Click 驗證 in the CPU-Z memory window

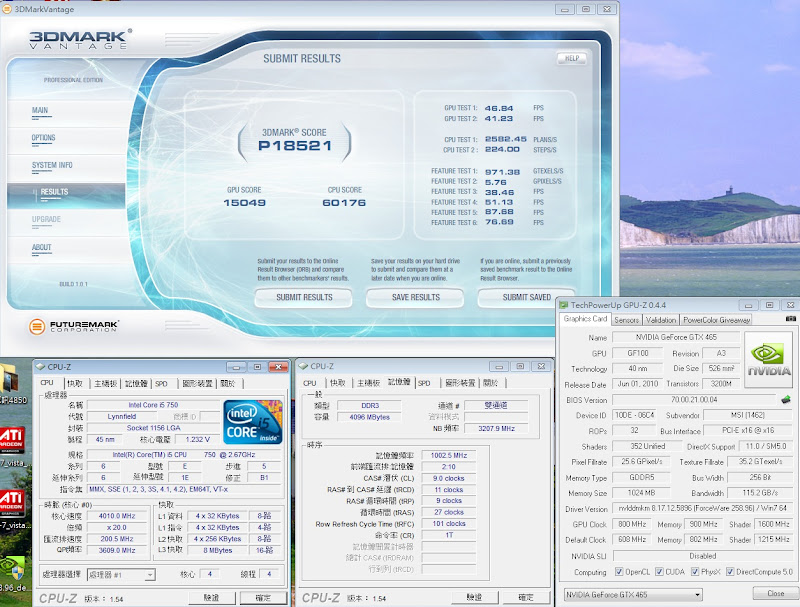point(474,597)
